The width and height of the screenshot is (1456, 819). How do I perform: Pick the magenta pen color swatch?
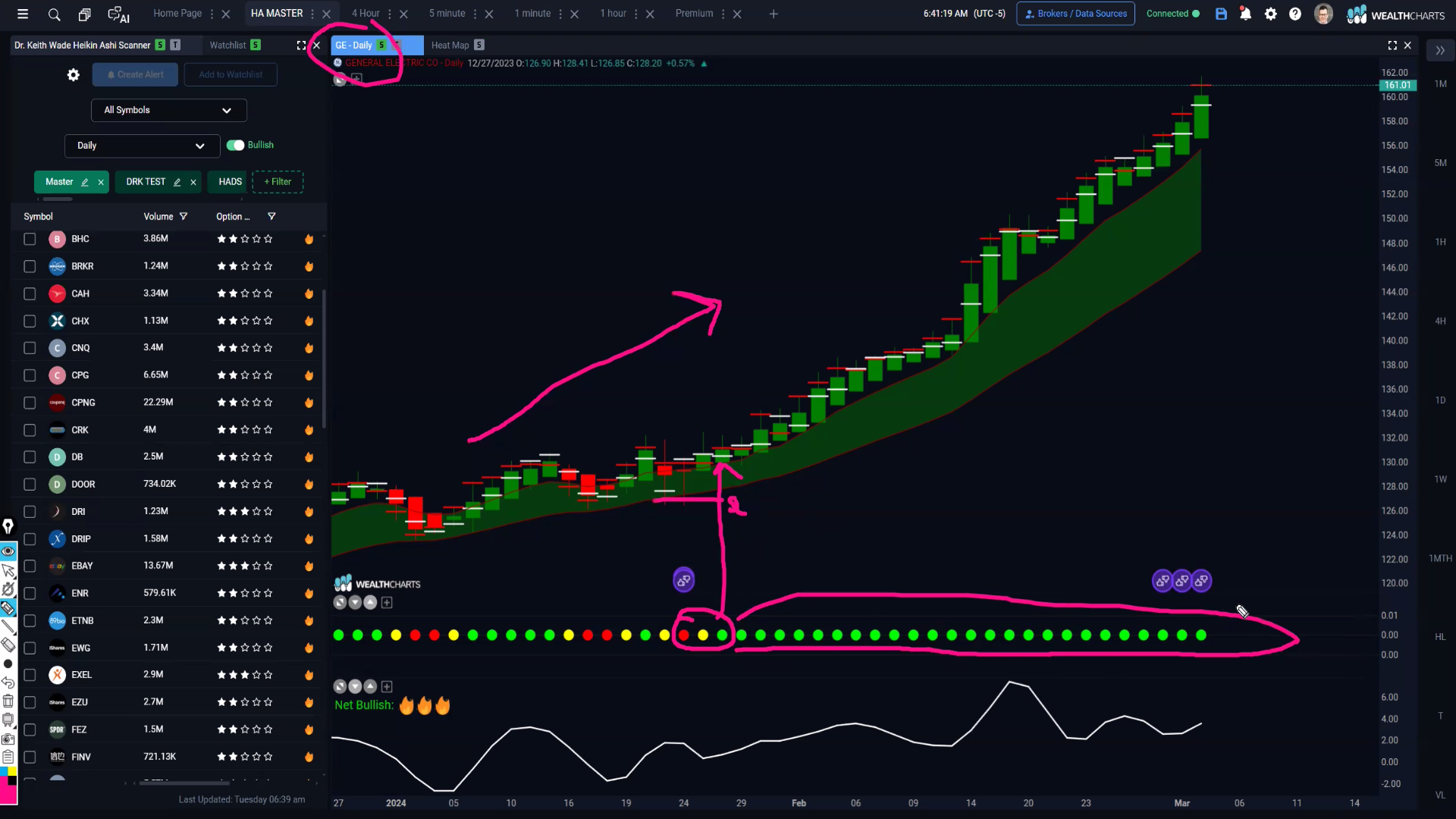(x=8, y=794)
